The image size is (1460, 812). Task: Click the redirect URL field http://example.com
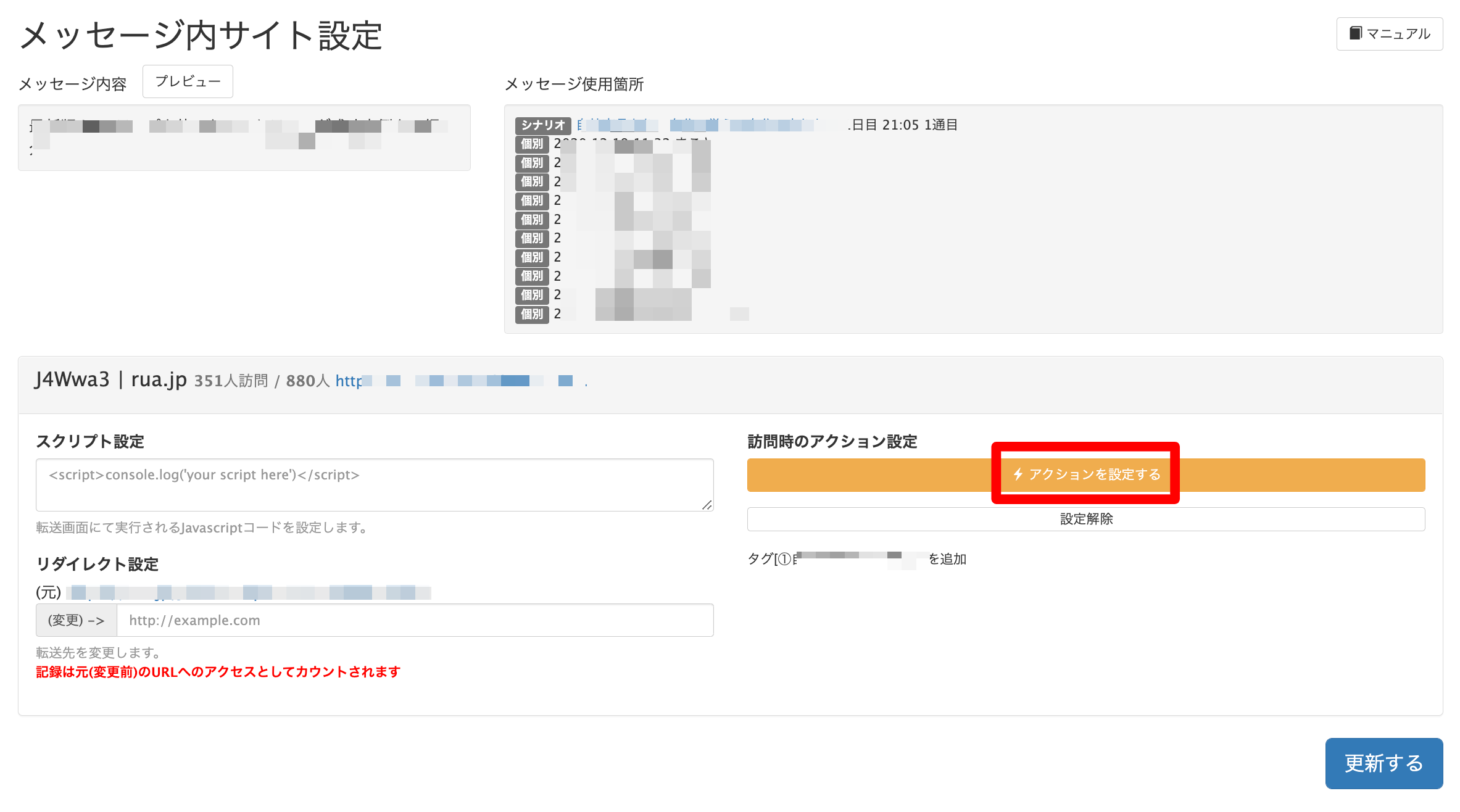coord(415,620)
